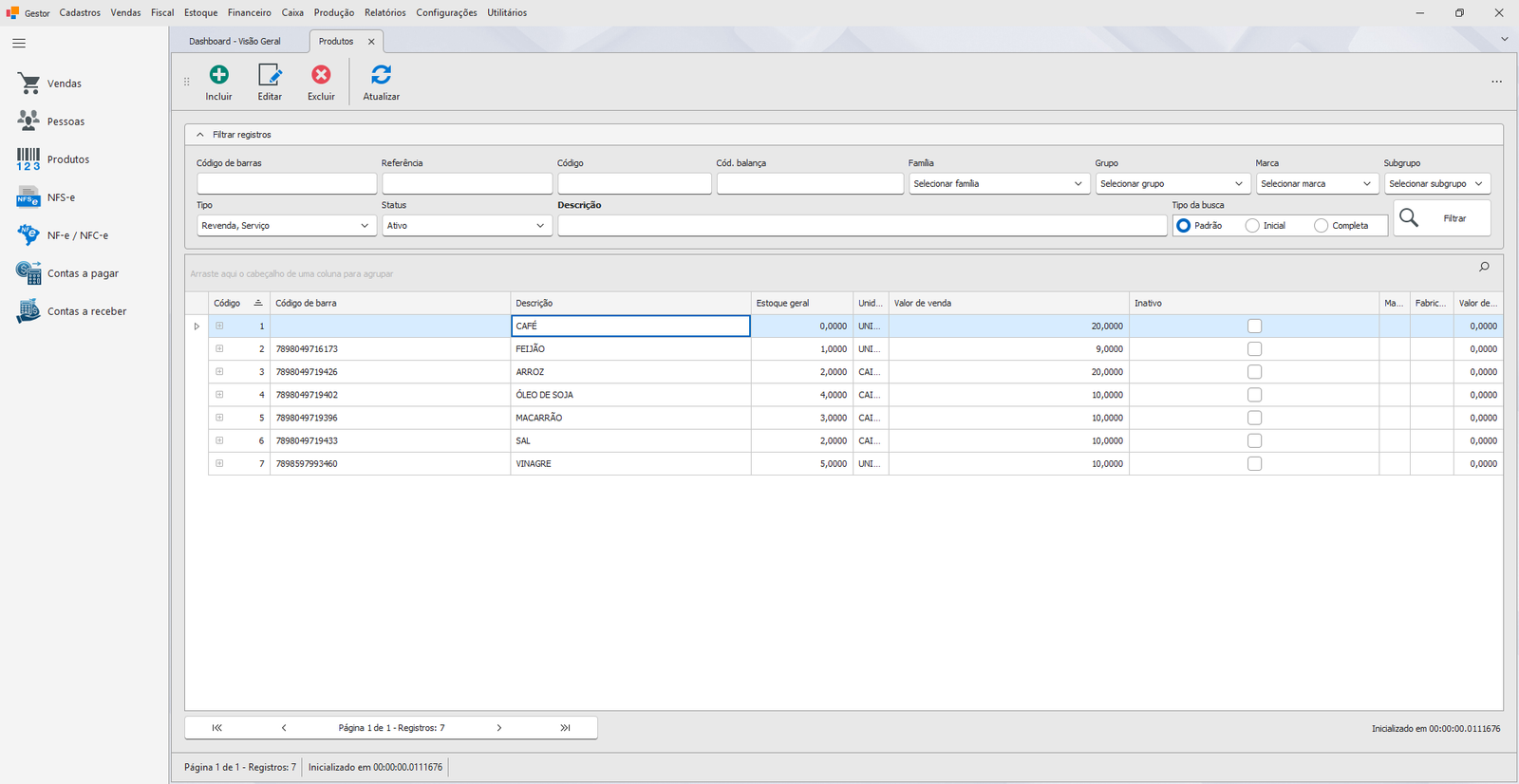Click the Editar pencil icon
This screenshot has height=784, width=1519.
point(270,75)
